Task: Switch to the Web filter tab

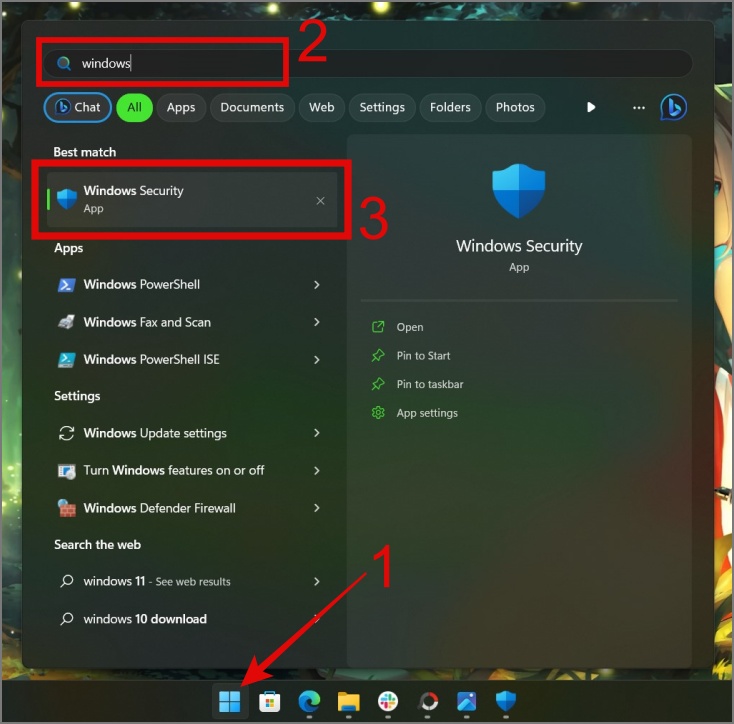Action: 322,107
